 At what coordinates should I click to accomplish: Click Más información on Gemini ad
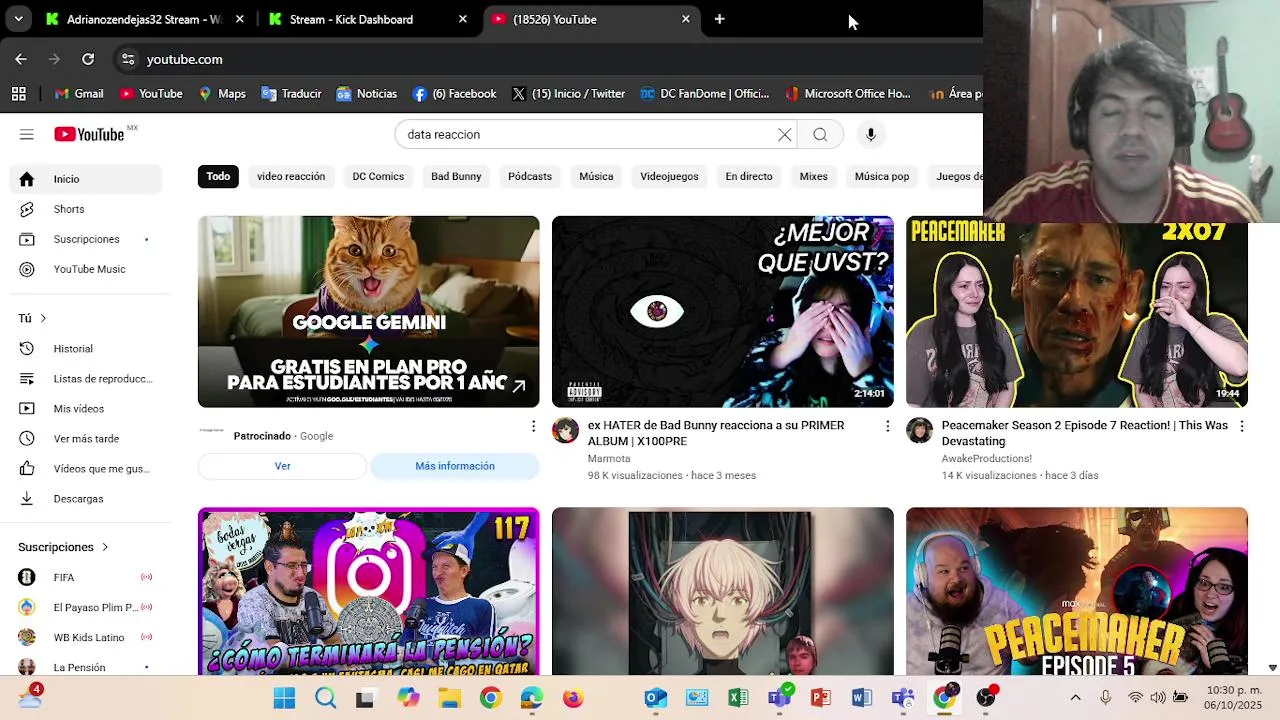[x=455, y=466]
